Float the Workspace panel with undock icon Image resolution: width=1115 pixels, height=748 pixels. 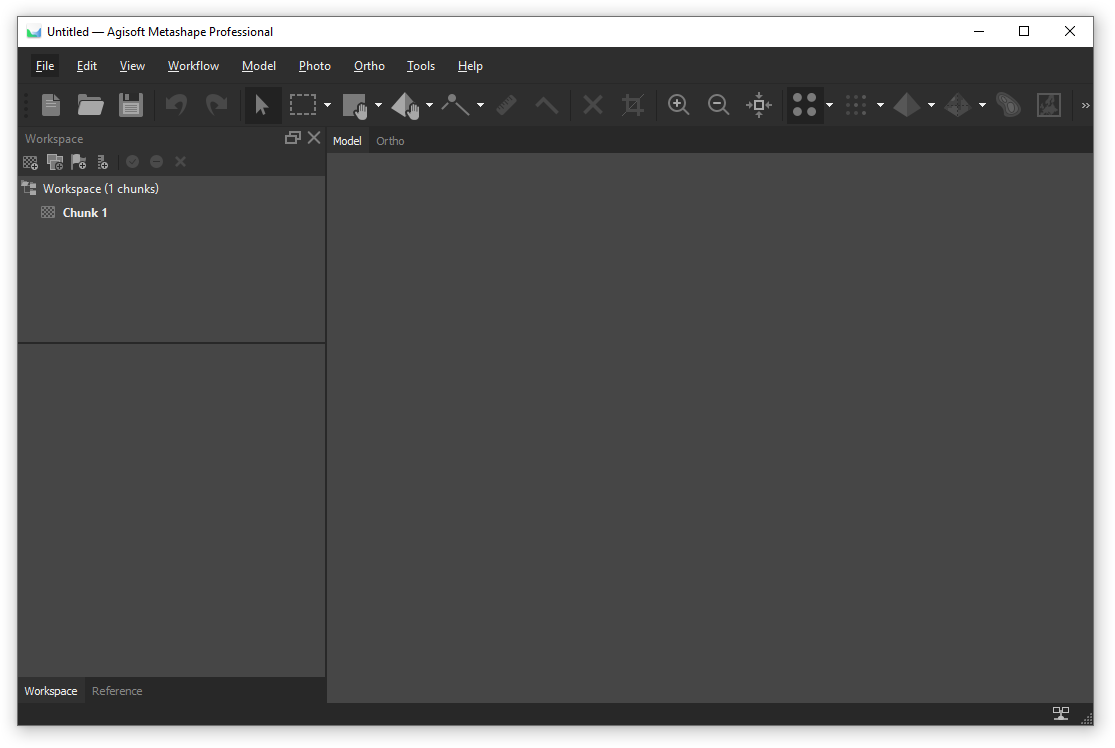click(x=292, y=138)
